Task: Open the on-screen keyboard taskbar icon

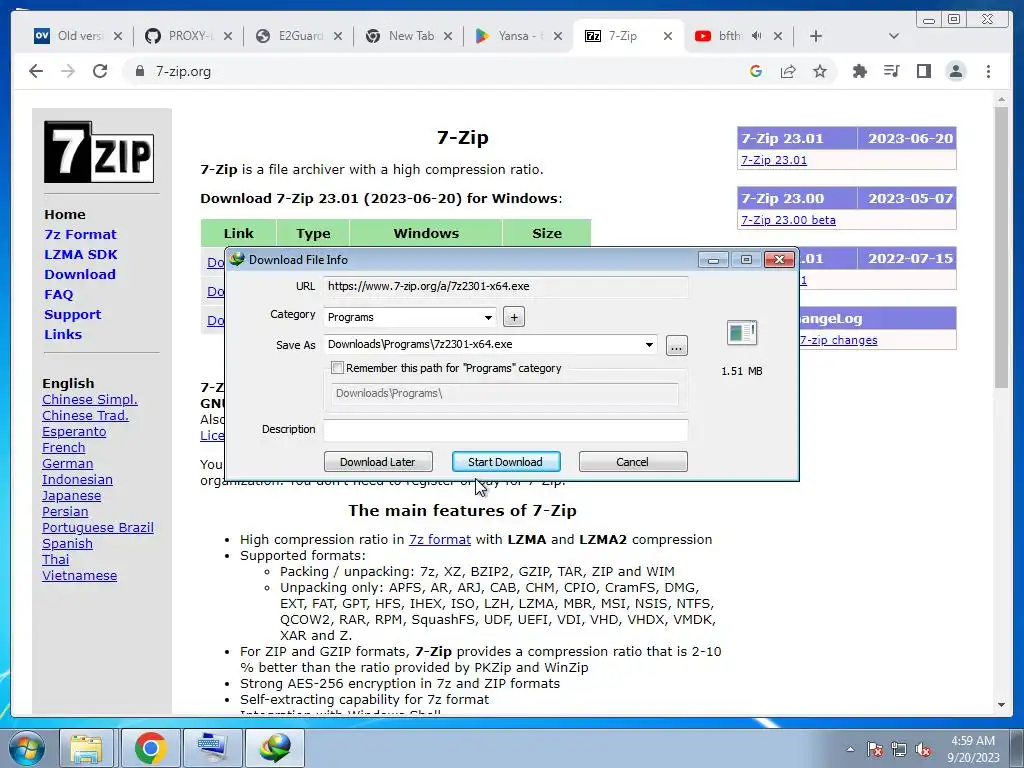Action: [213, 748]
